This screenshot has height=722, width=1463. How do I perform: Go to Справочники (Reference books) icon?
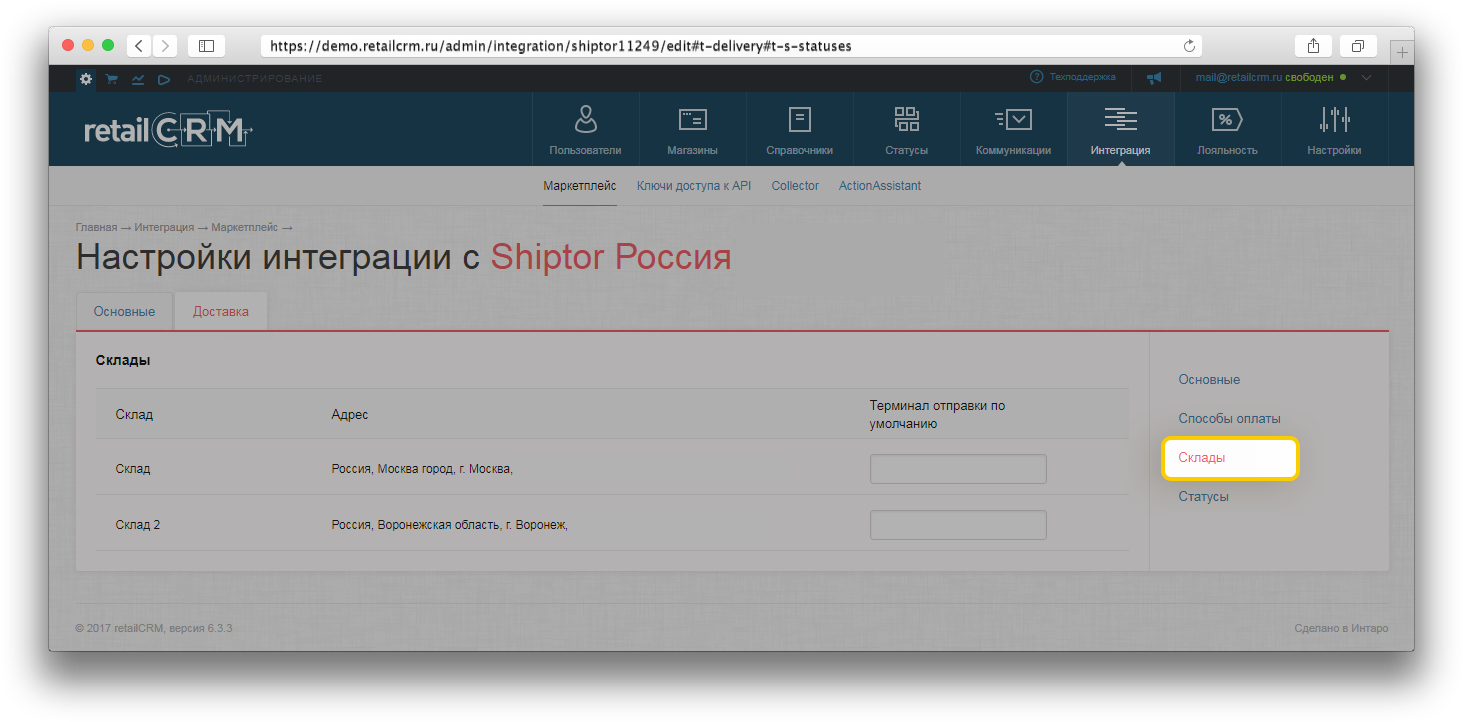click(x=799, y=121)
